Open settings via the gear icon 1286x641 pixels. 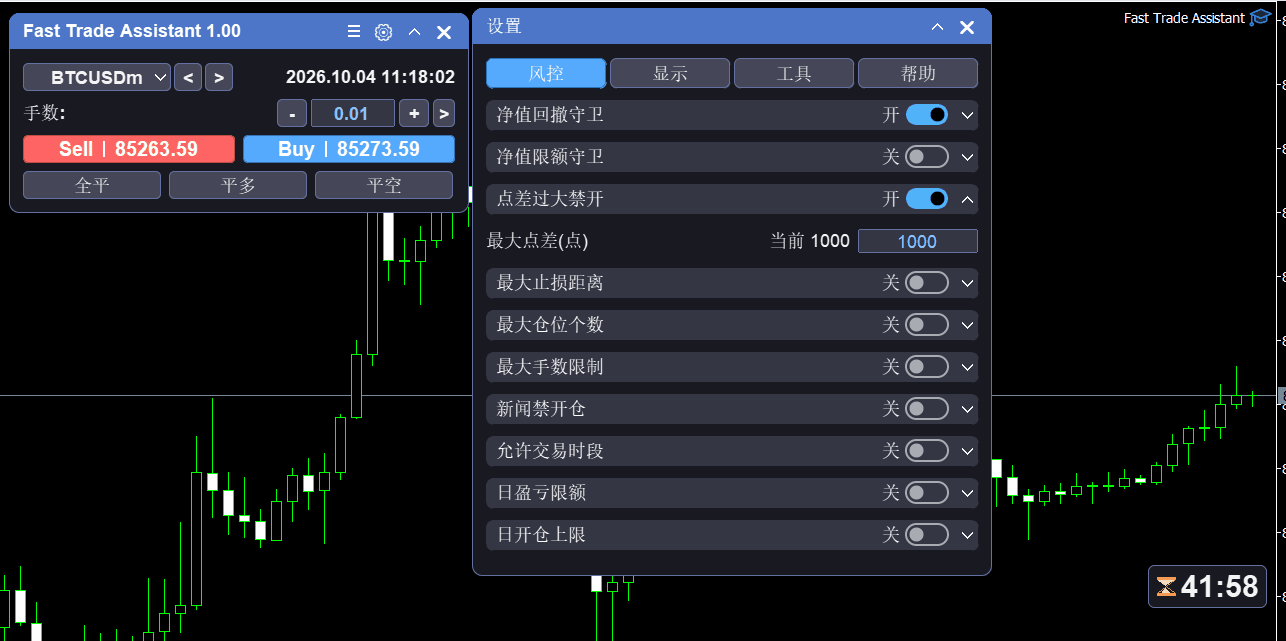pyautogui.click(x=383, y=32)
